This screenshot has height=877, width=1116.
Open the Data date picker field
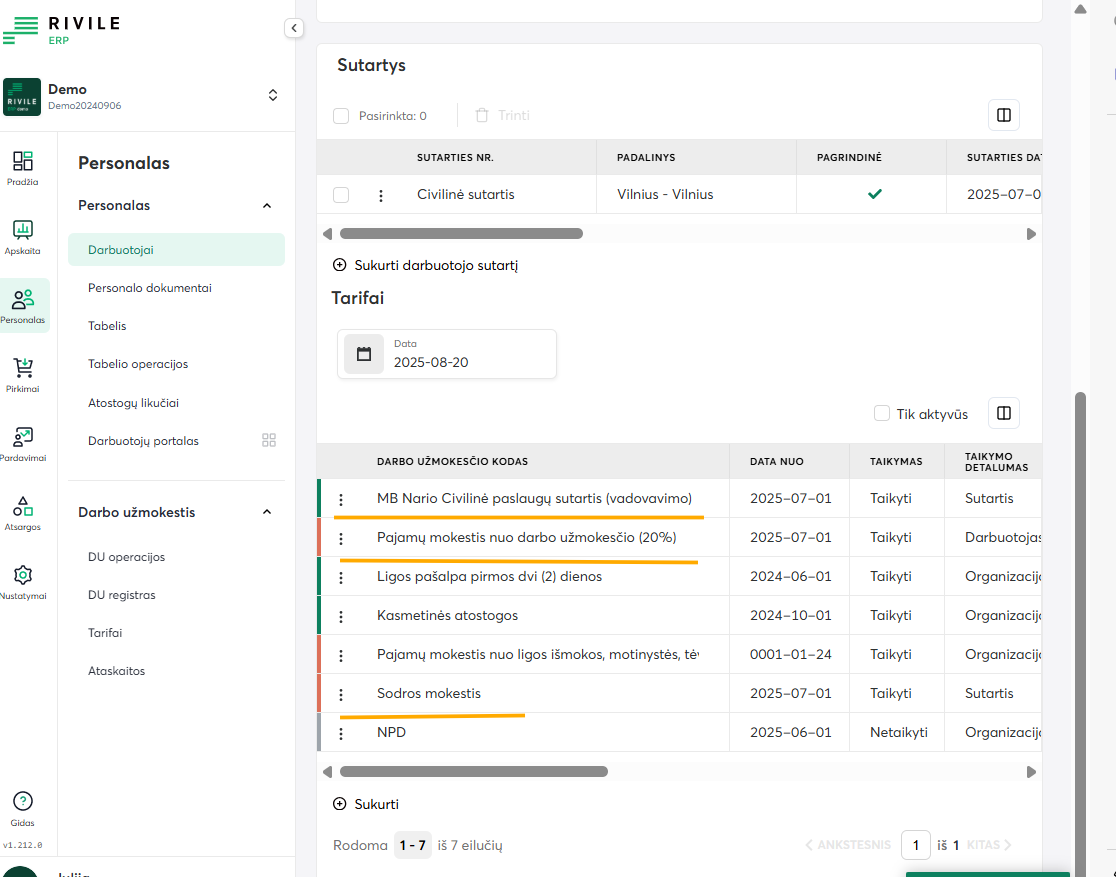447,354
